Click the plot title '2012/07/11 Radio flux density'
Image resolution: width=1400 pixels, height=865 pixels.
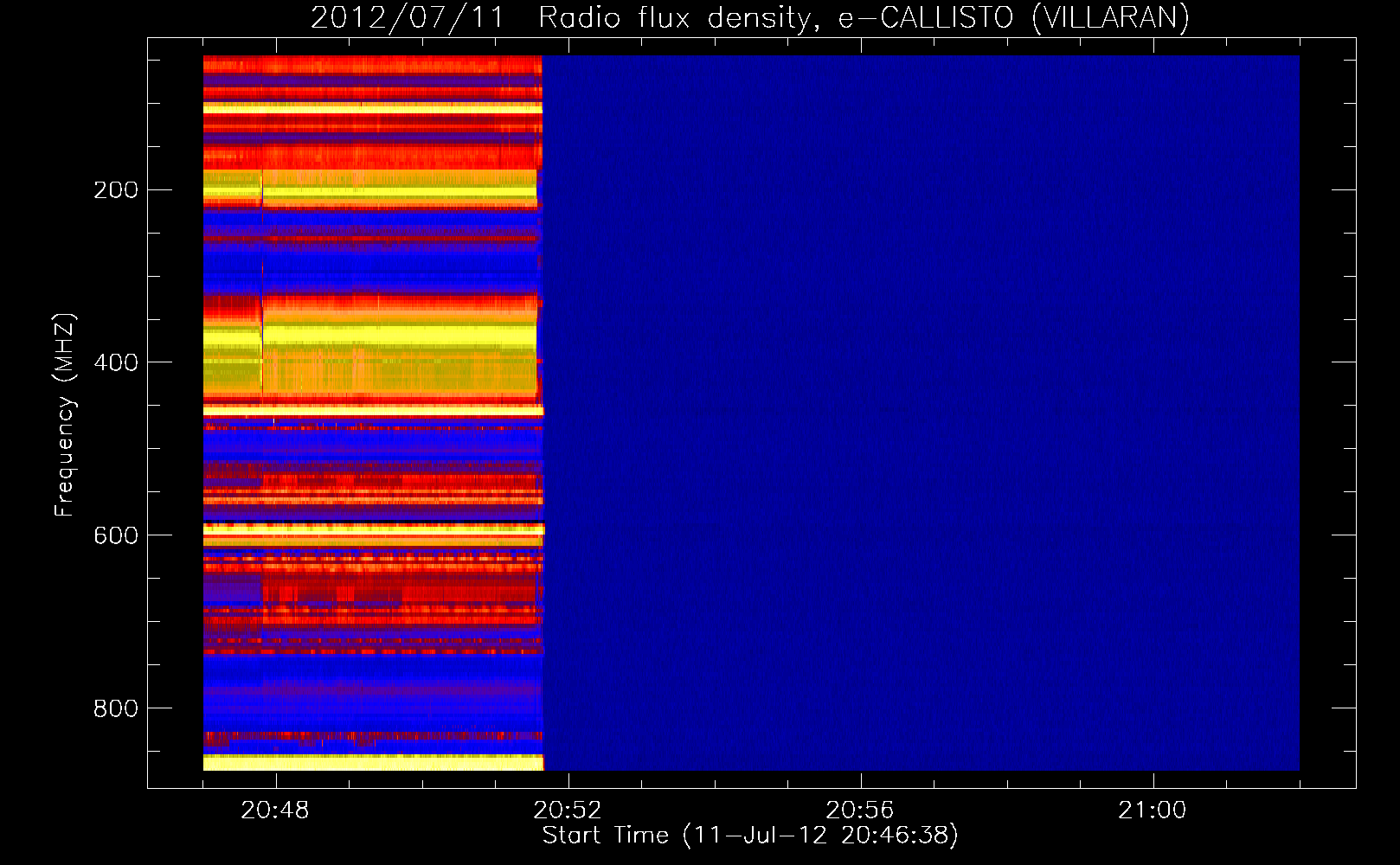point(565,18)
